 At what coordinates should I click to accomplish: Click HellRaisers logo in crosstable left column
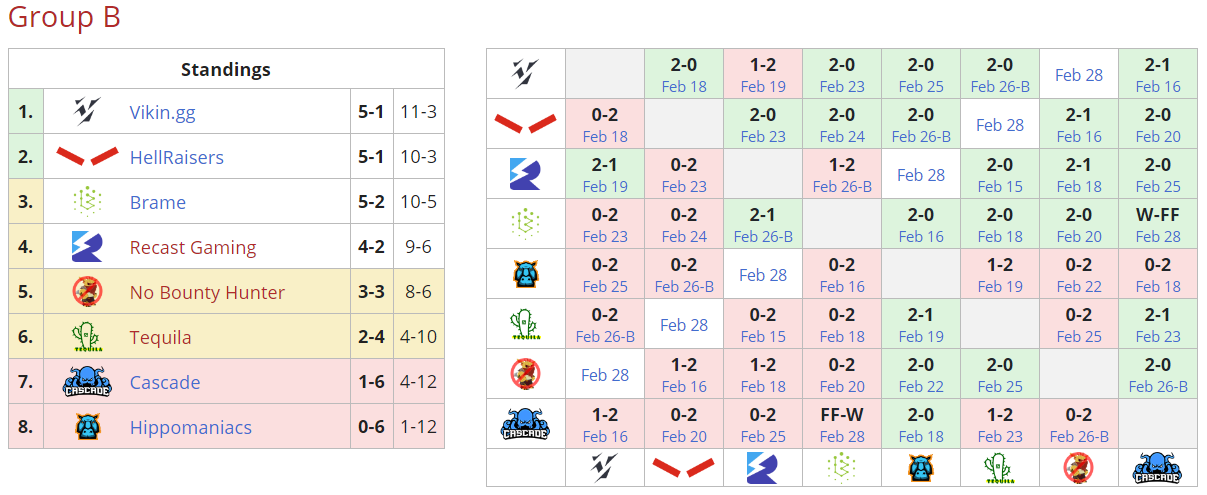[525, 124]
